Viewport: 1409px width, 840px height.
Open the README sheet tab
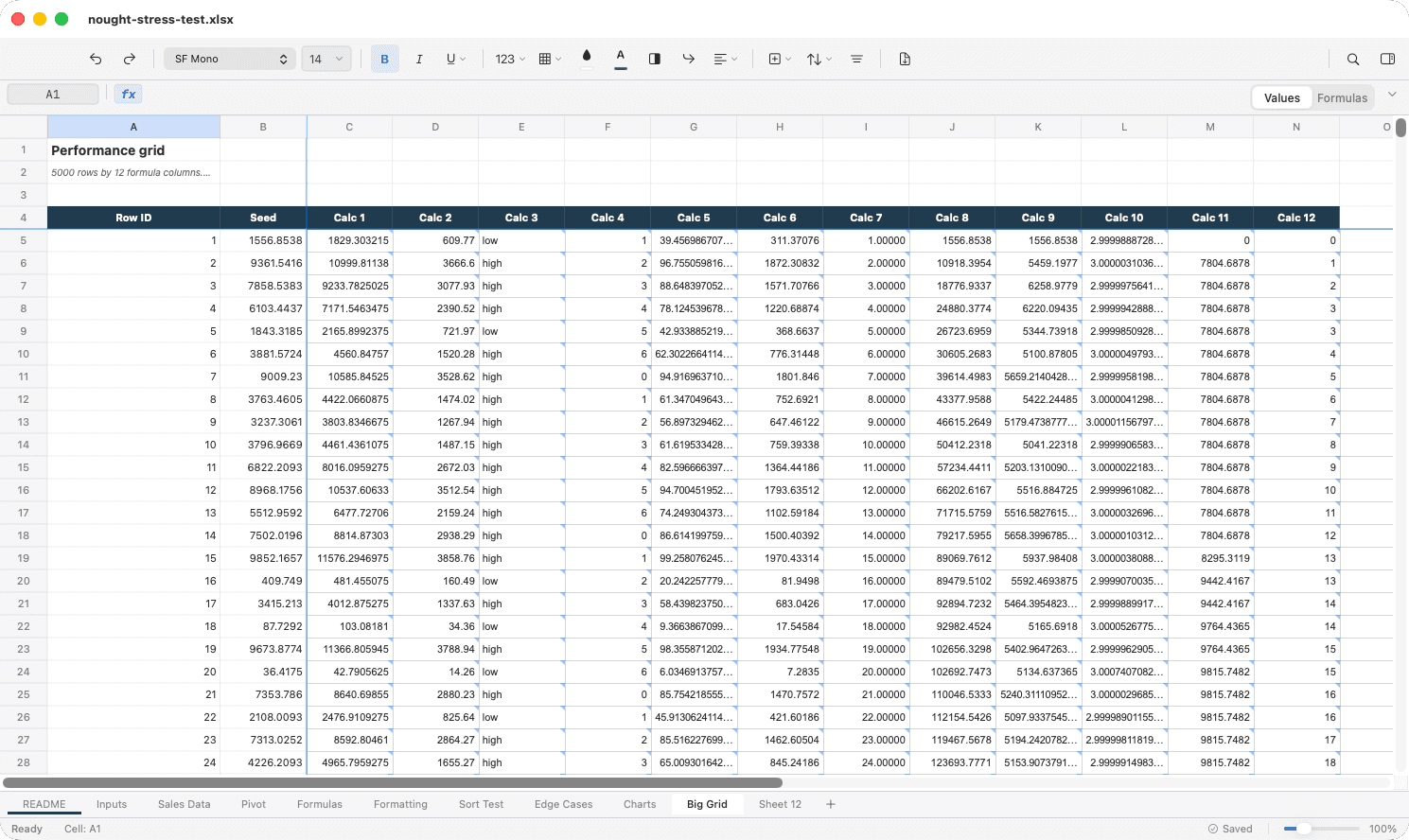pos(44,804)
